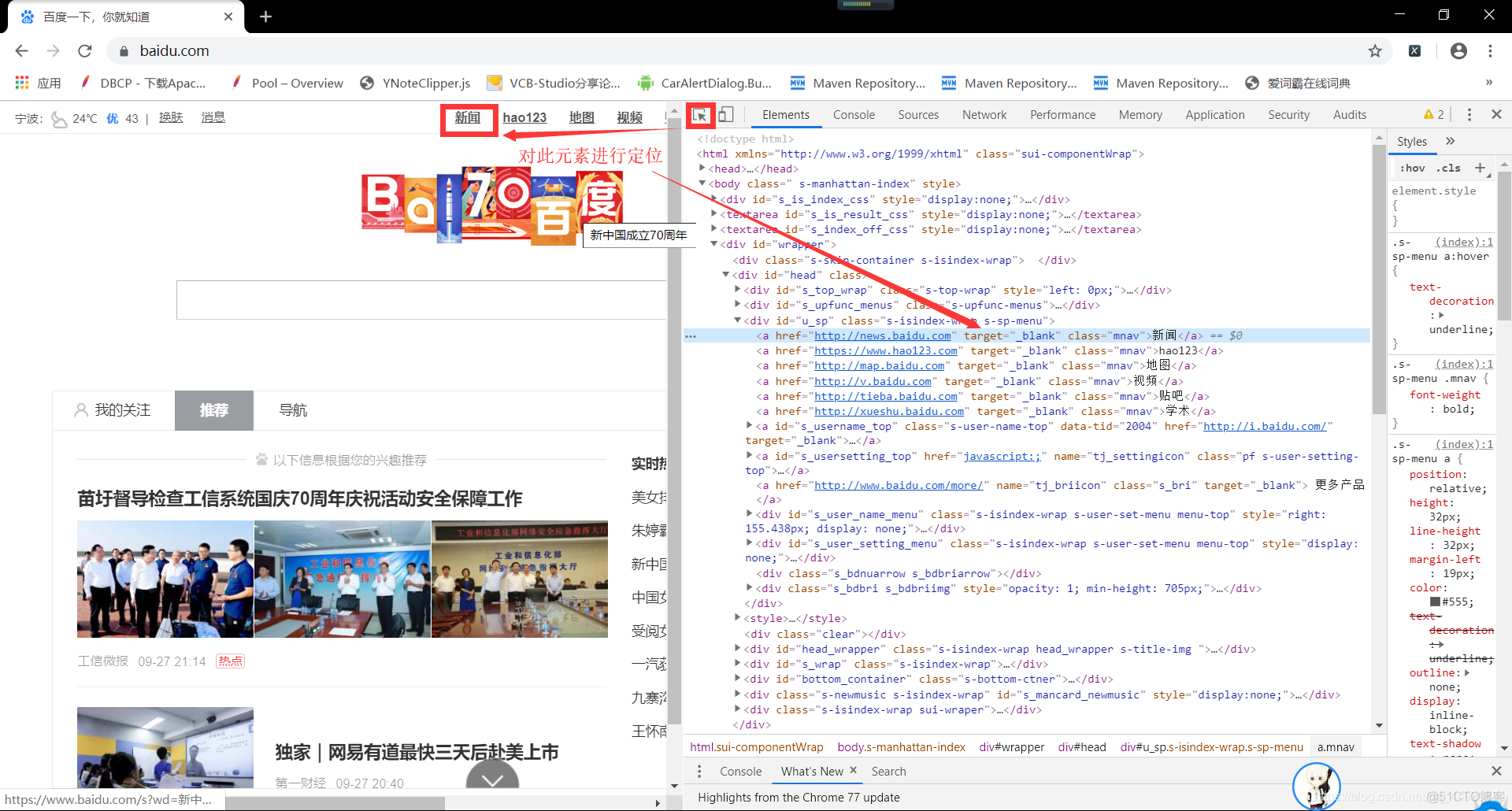
Task: Click the #555 color swatch
Action: point(1435,602)
